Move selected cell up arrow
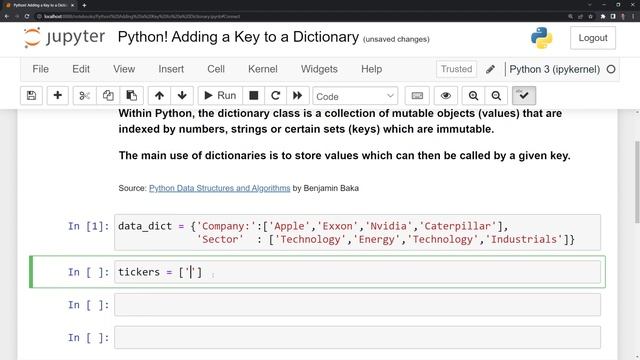Screen dimensions: 640x360 click(x=159, y=96)
